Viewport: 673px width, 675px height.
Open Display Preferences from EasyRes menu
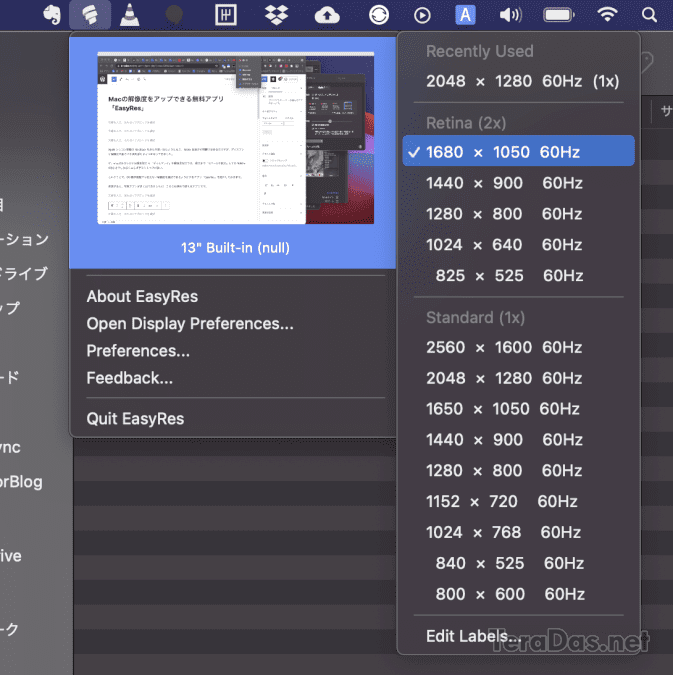(x=190, y=324)
